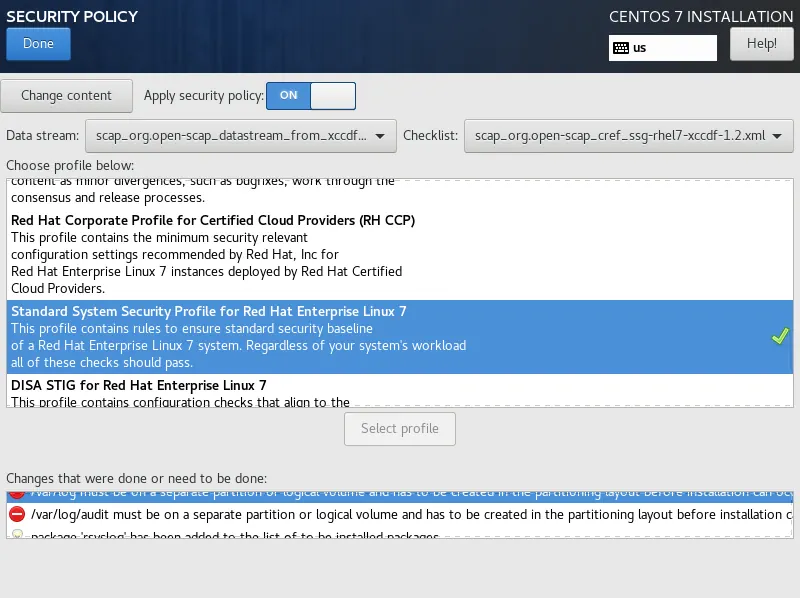Screen dimensions: 800x598
Task: Click the Select profile button
Action: click(x=400, y=429)
